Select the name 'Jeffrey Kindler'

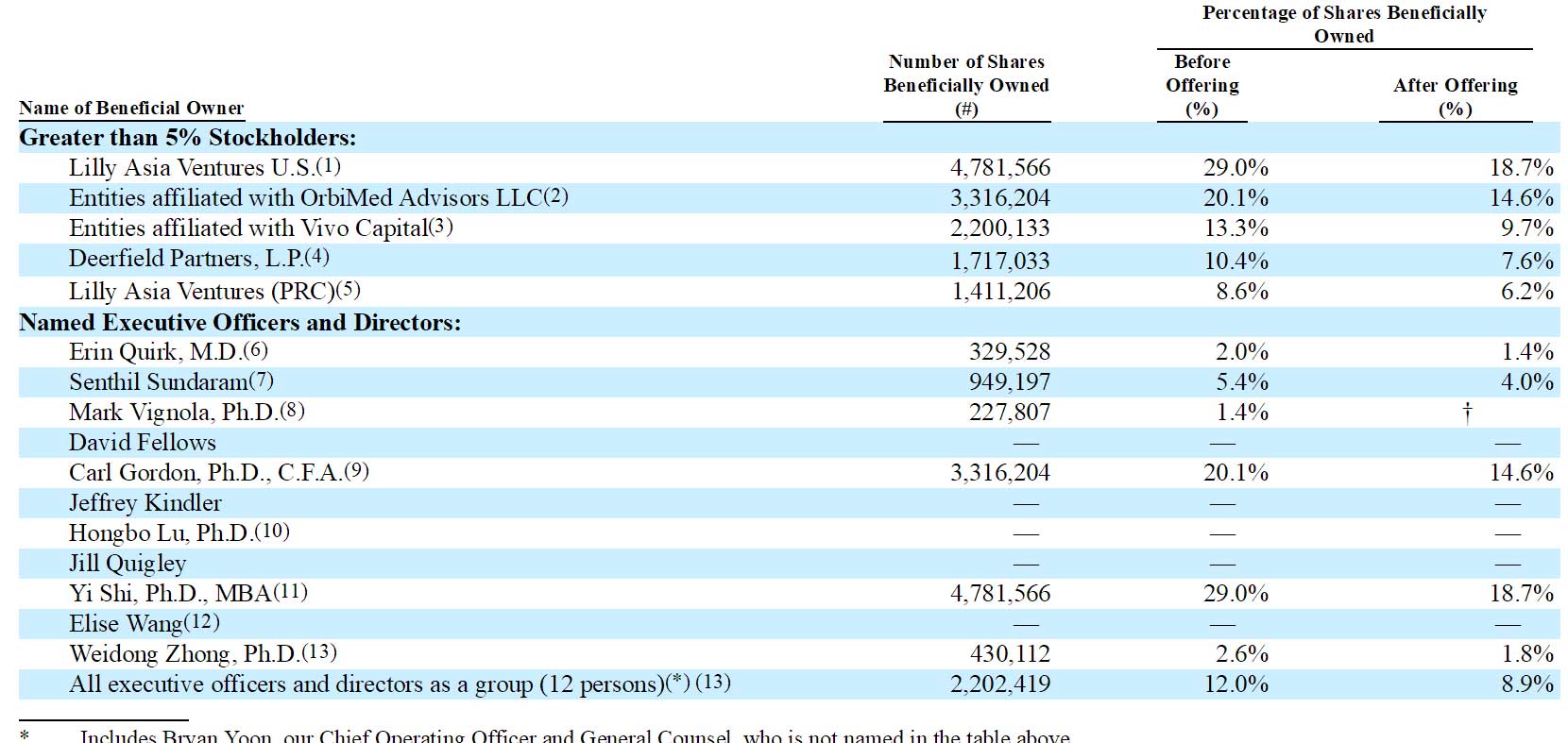pos(145,502)
